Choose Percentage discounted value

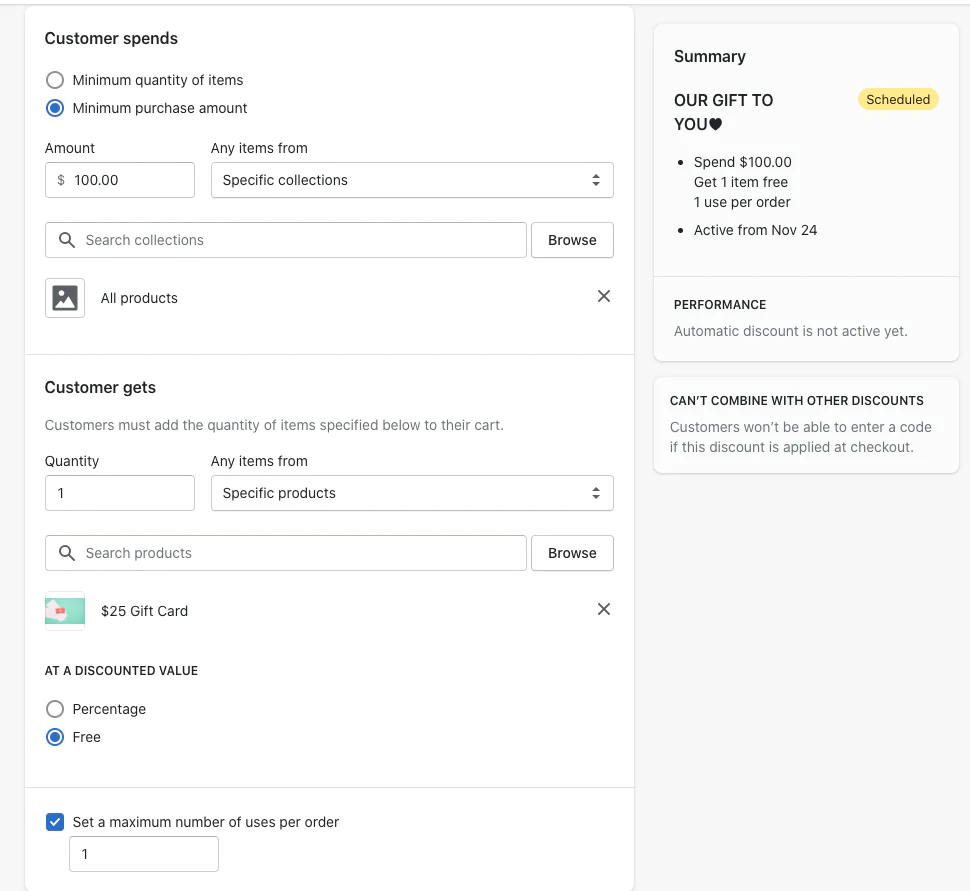point(55,709)
